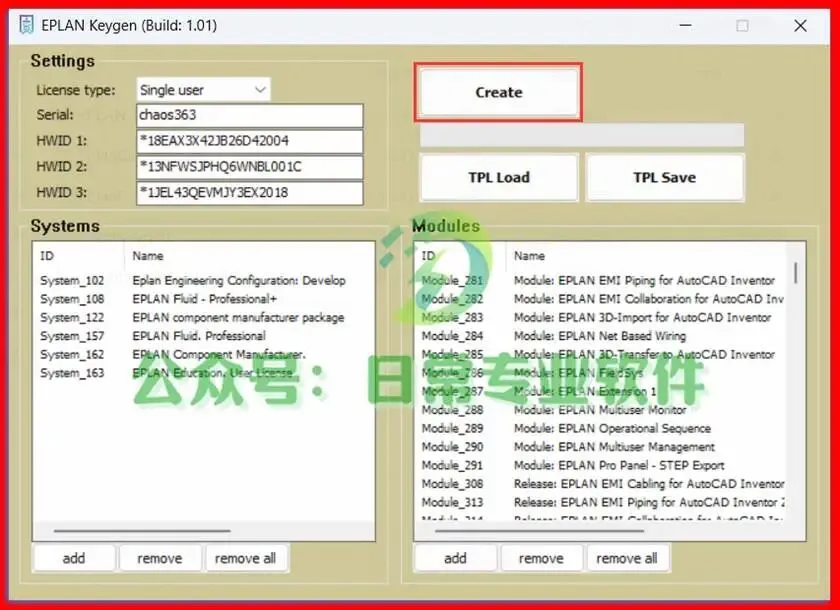Select Module_291 in the Modules list
The width and height of the screenshot is (840, 610).
click(x=452, y=465)
